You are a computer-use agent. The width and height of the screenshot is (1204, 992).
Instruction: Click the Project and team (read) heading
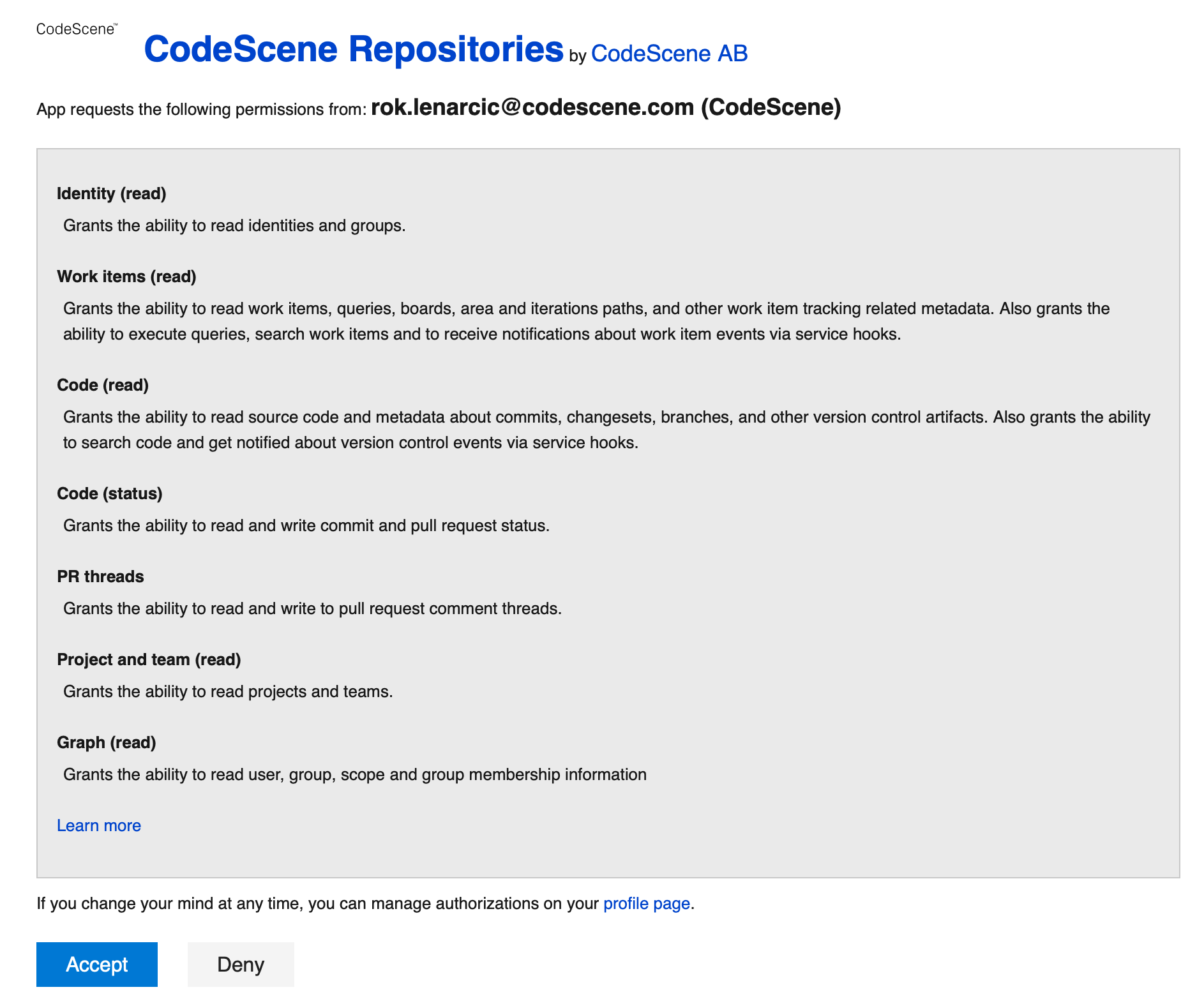(149, 659)
